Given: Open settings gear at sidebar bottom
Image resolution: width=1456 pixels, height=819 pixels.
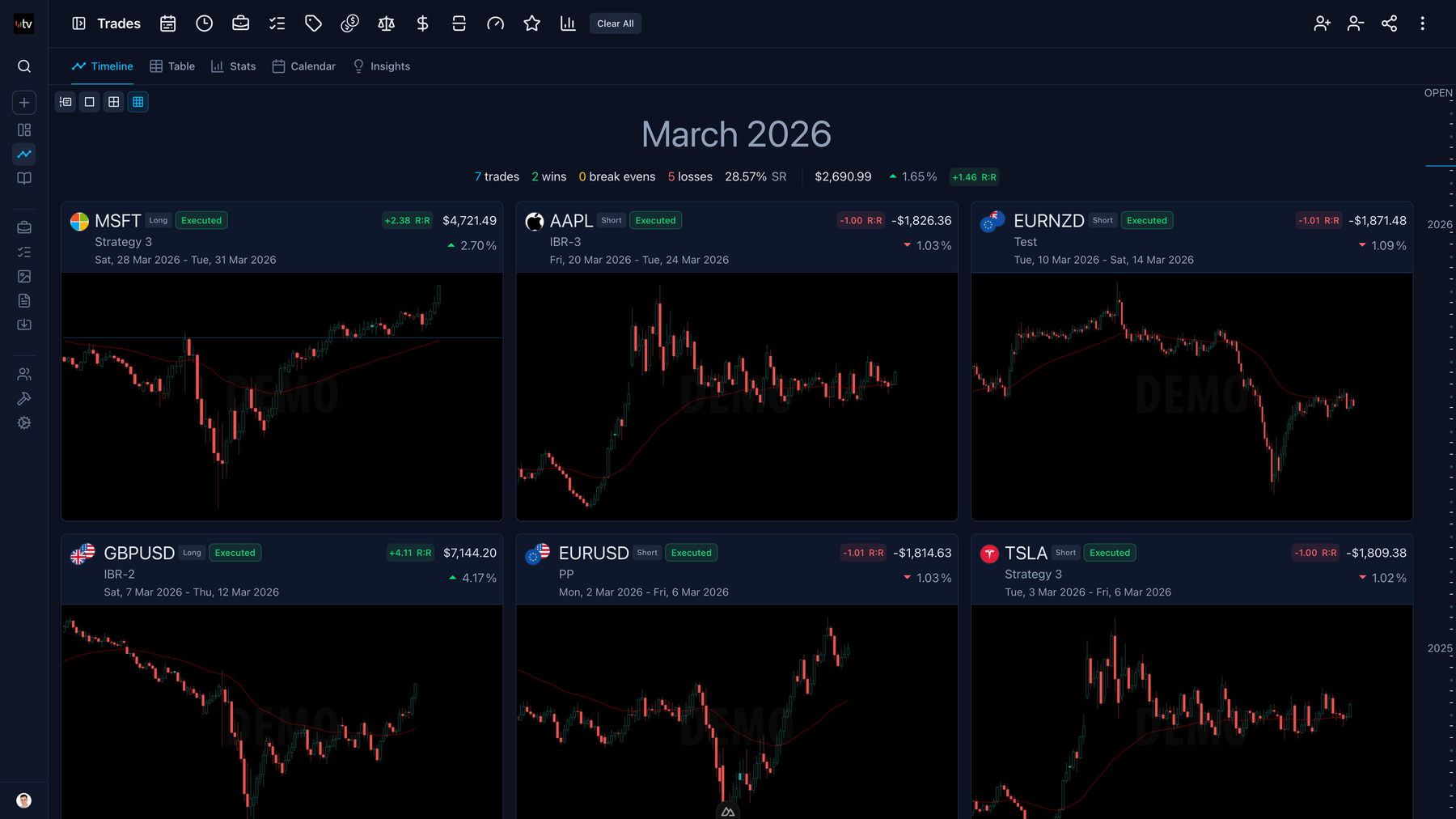Looking at the screenshot, I should pos(24,422).
